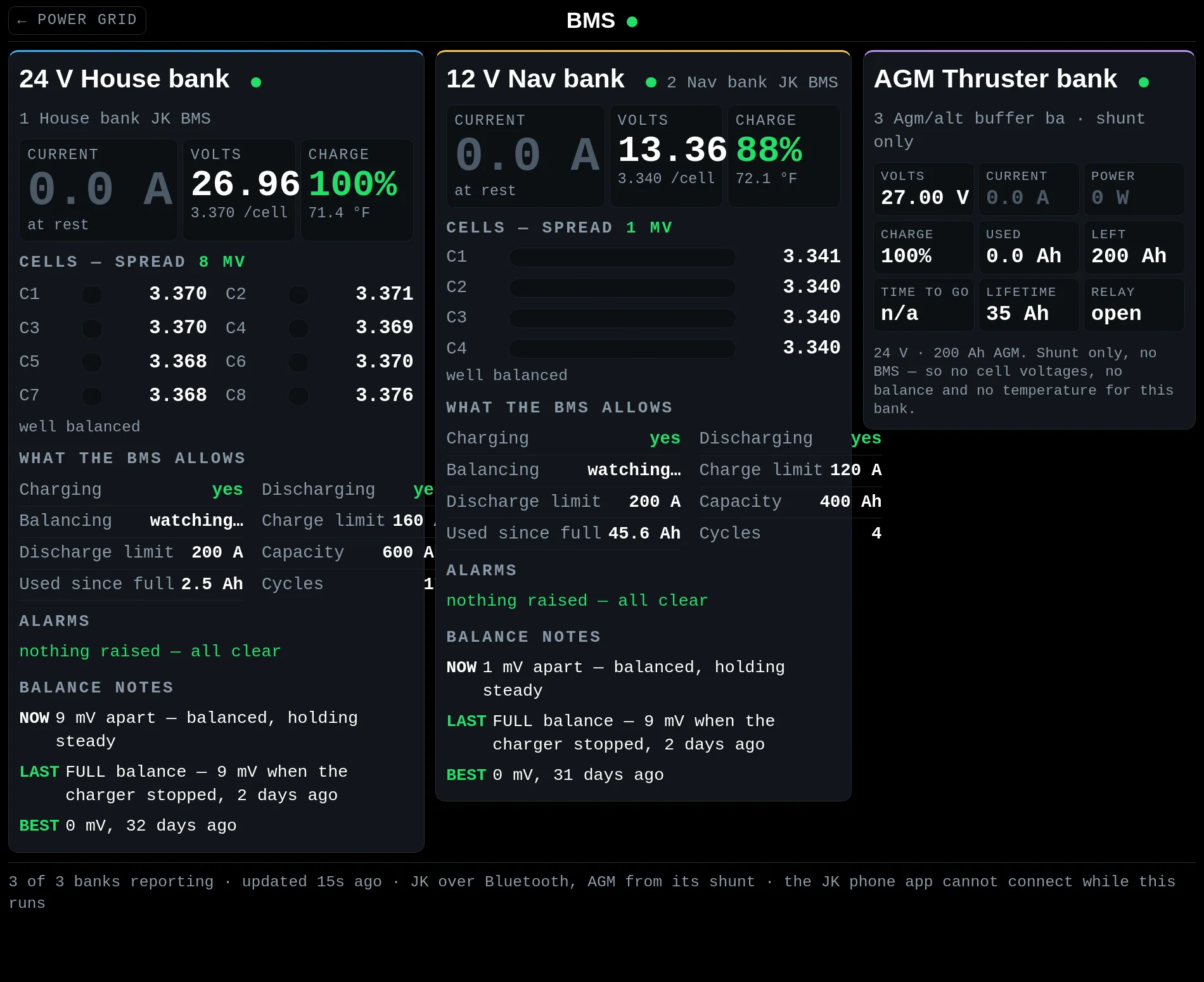Viewport: 1204px width, 982px height.
Task: Click the AGM Thruster bank status dot
Action: pos(1144,82)
